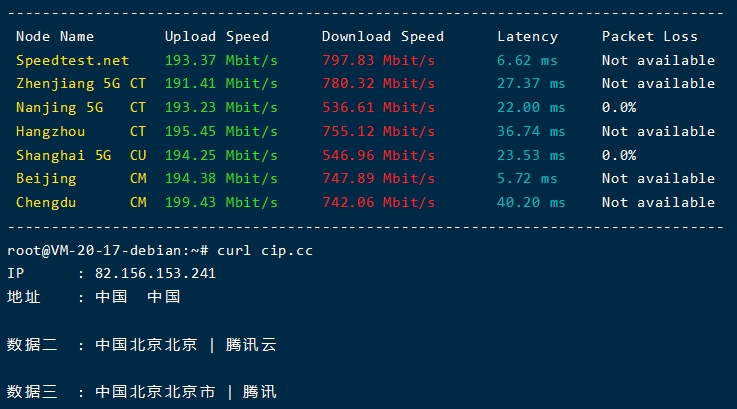Select the curl cip.cc command text
The image size is (737, 409).
click(265, 251)
